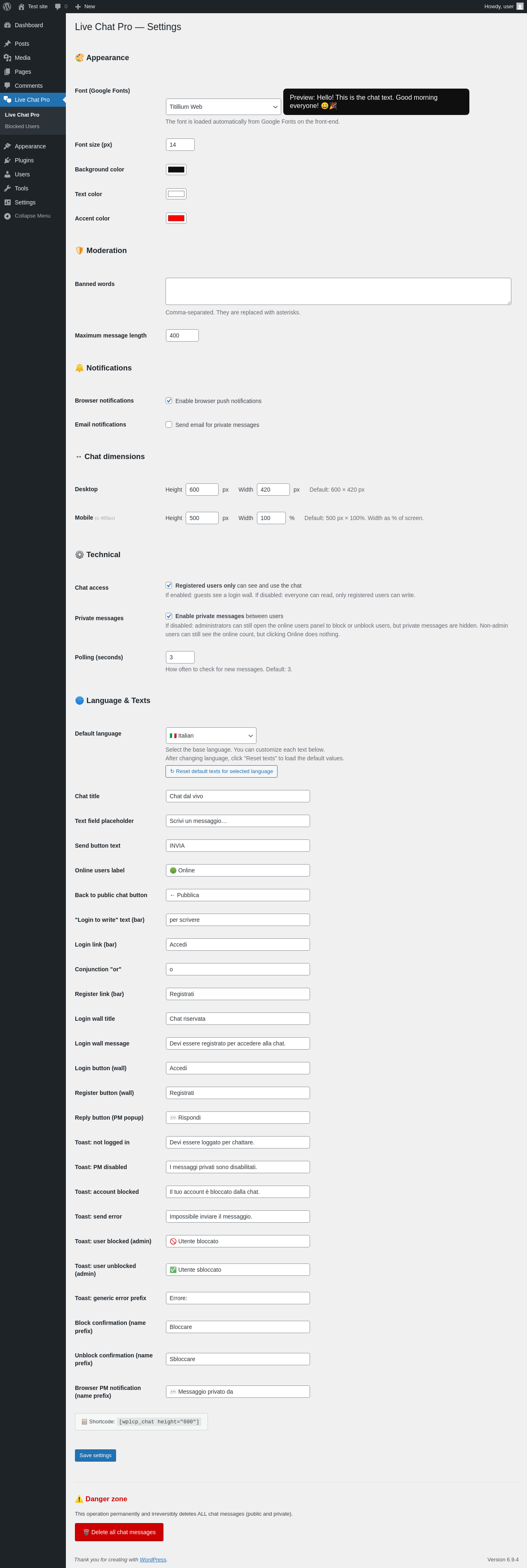This screenshot has width=527, height=1568.
Task: Click the Media icon in sidebar
Action: point(7,58)
